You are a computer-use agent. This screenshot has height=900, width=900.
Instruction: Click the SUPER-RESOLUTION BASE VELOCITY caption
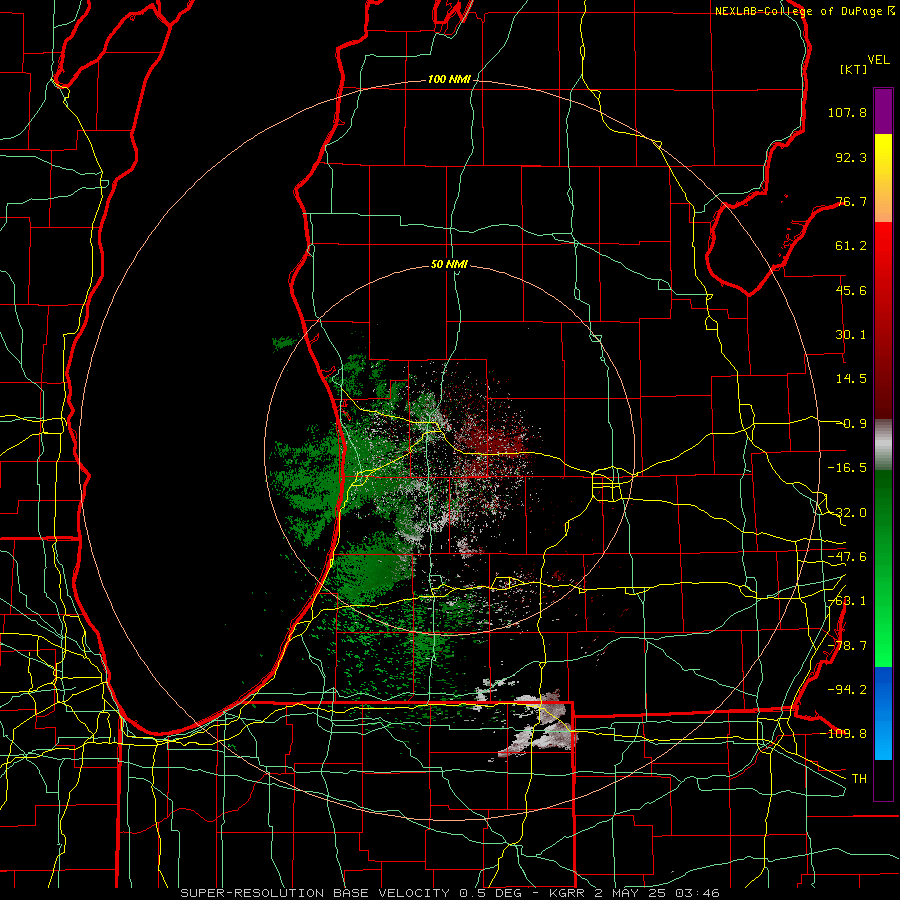click(449, 893)
